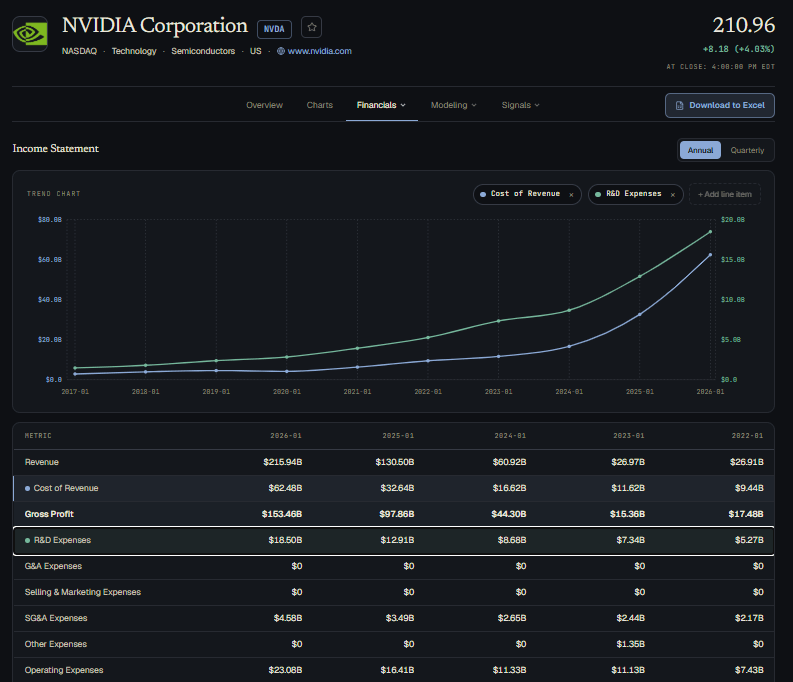The width and height of the screenshot is (793, 682).
Task: Click the $130.50B revenue value for 2025-01
Action: 394,462
